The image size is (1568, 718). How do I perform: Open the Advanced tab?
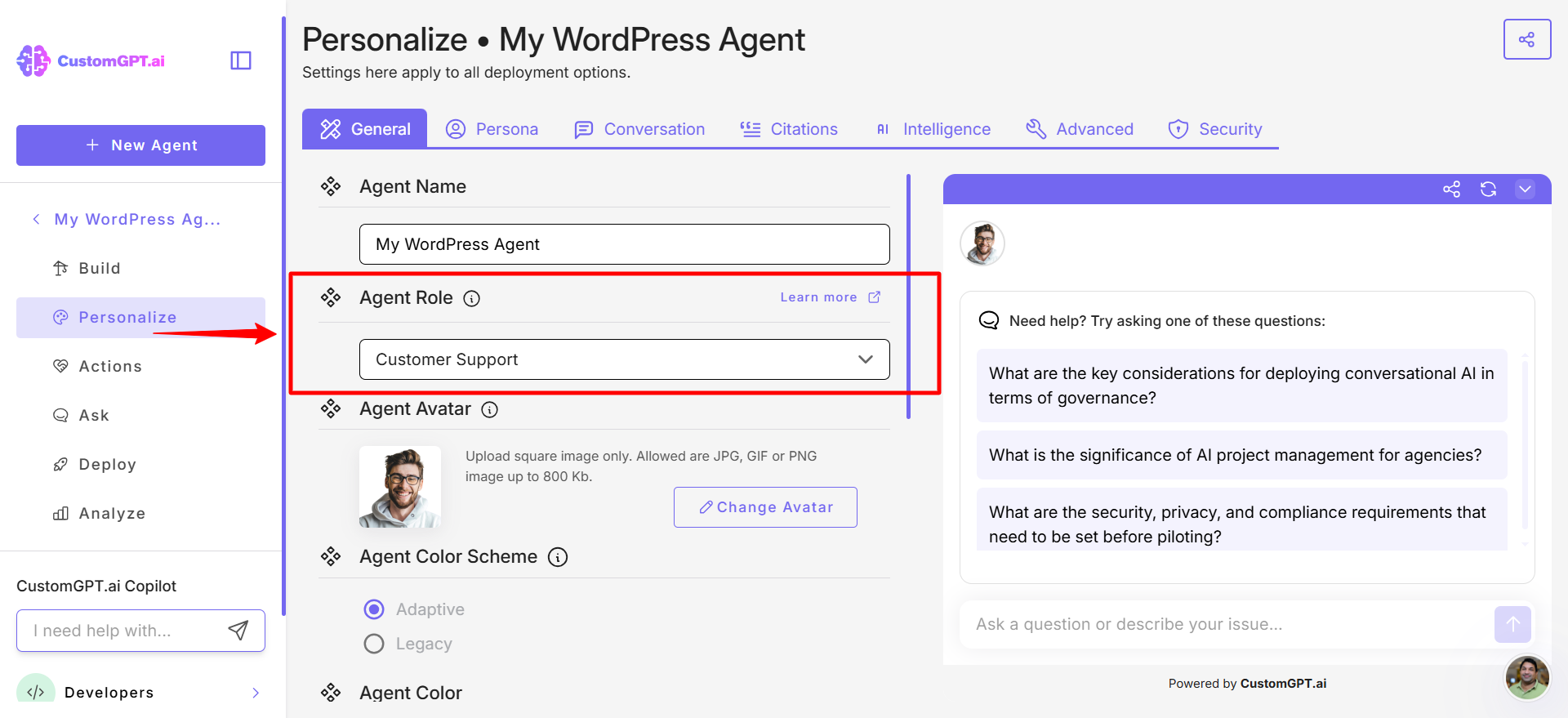[1080, 129]
